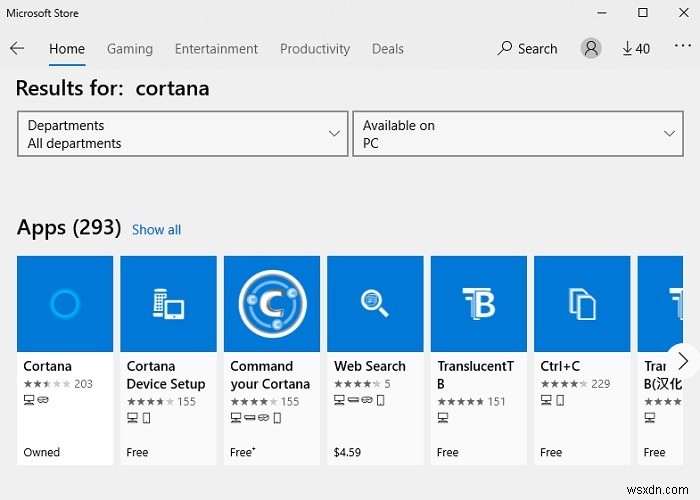
Task: Switch to the Entertainment tab
Action: click(x=217, y=49)
